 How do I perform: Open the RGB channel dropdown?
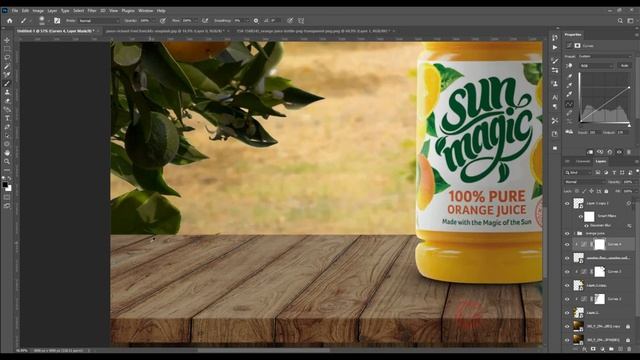(x=597, y=66)
